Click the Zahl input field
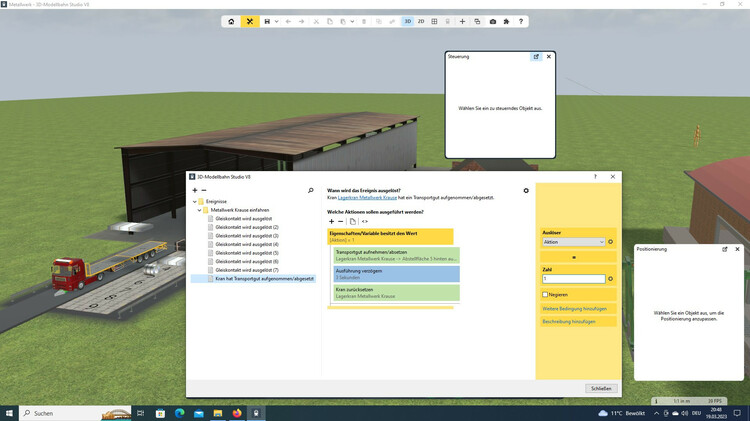This screenshot has width=750, height=421. [x=574, y=279]
